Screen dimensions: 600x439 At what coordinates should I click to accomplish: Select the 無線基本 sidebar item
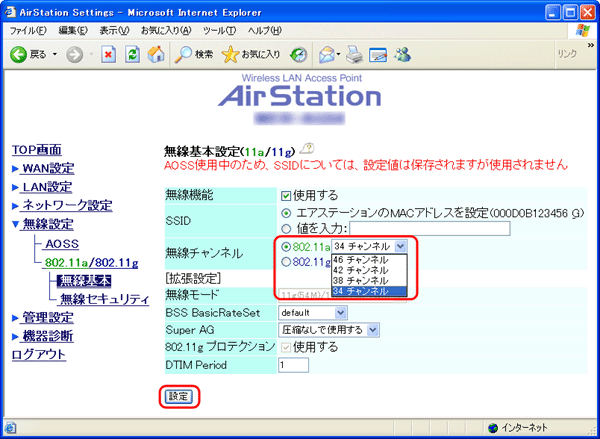pyautogui.click(x=84, y=281)
